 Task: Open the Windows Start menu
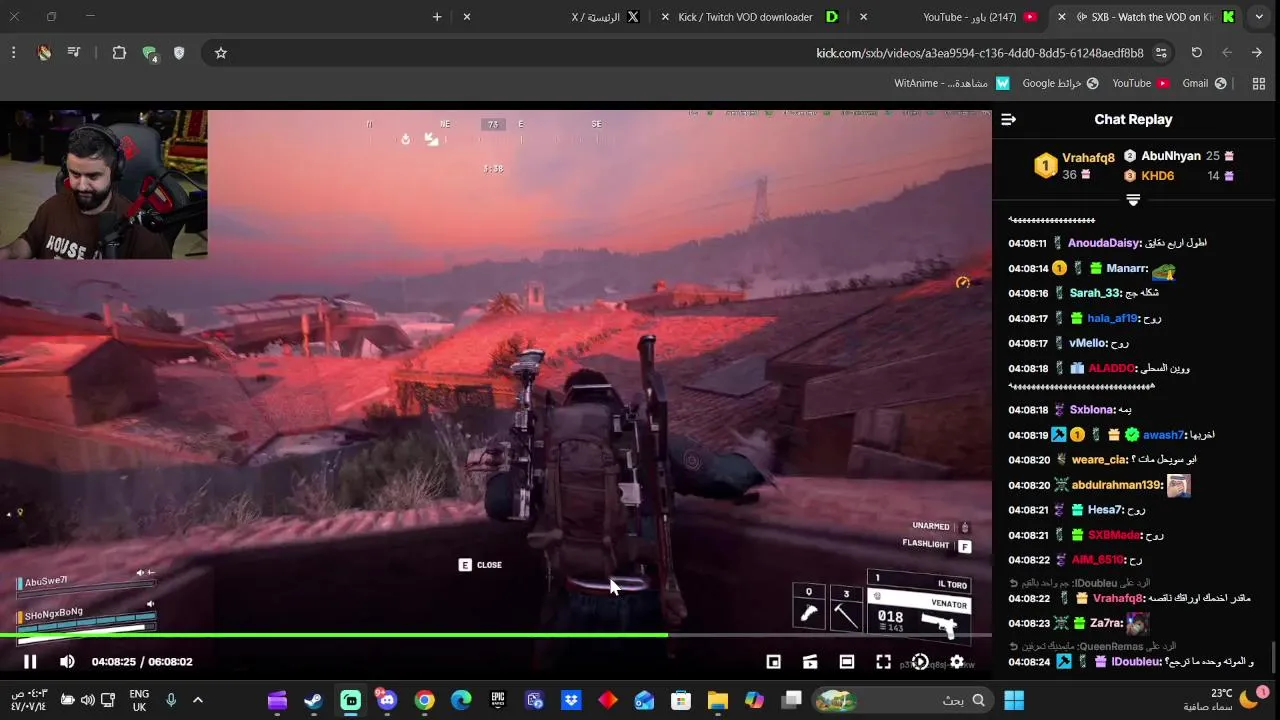tap(1014, 700)
